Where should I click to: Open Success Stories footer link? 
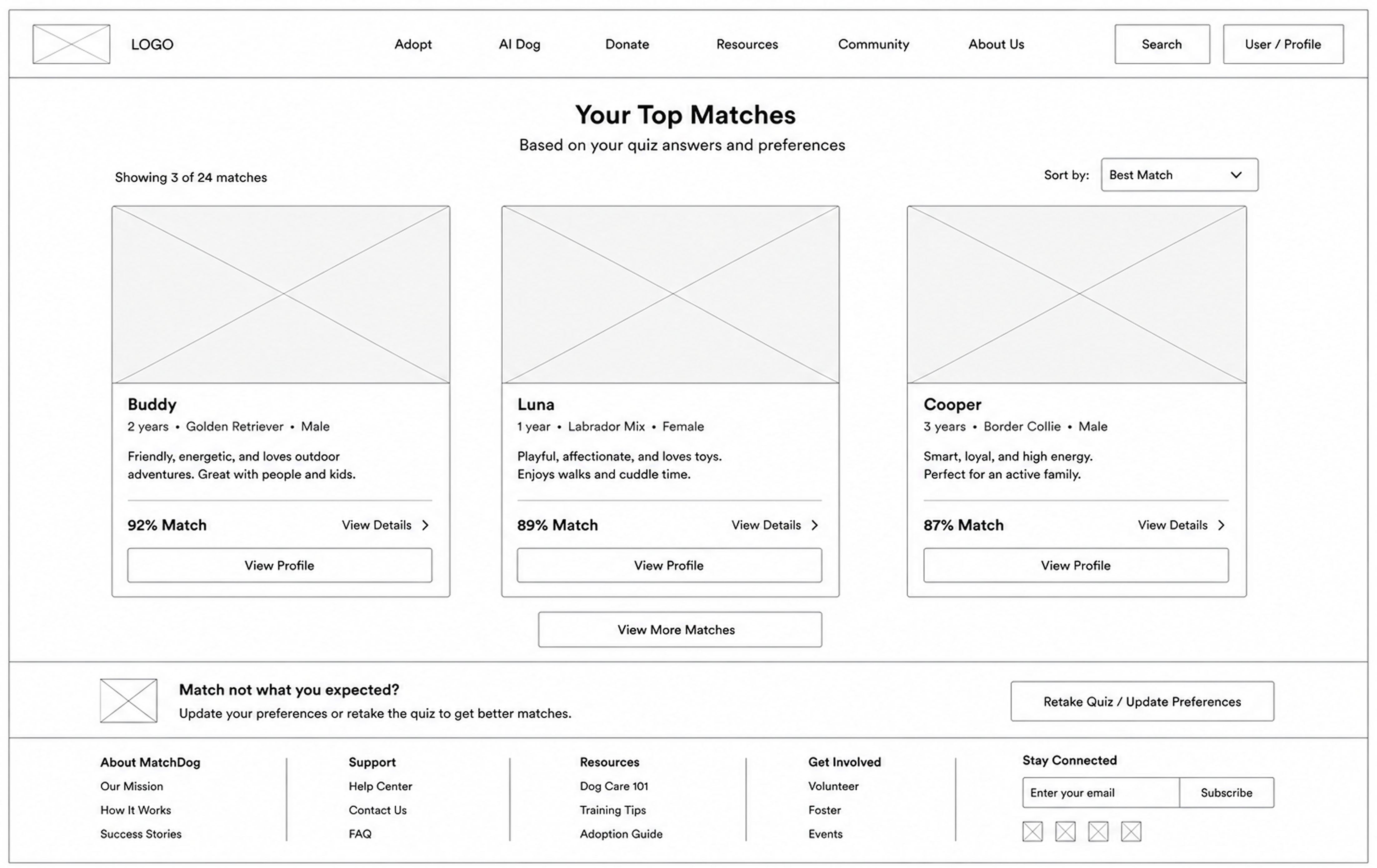click(x=141, y=834)
